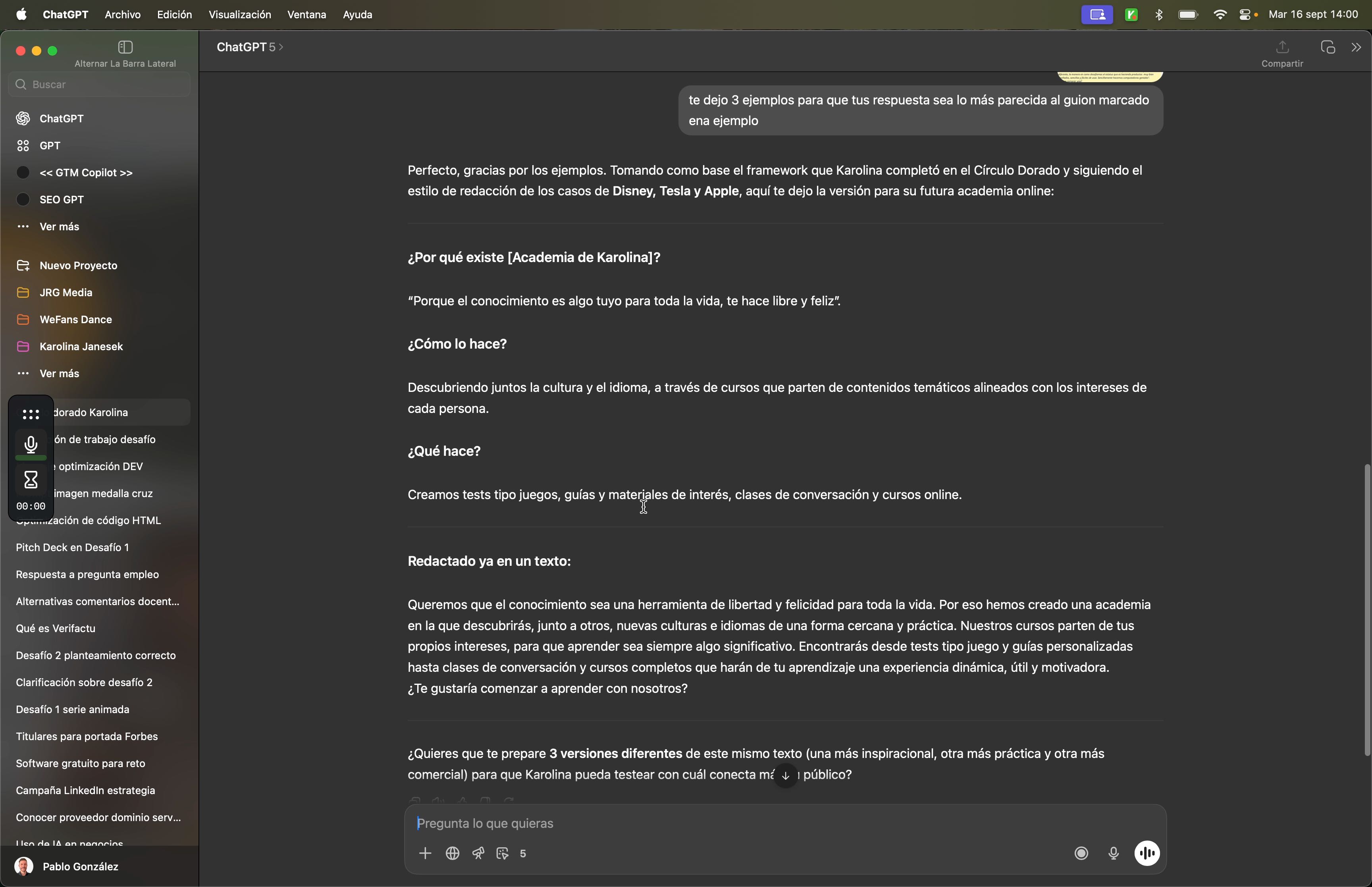The height and width of the screenshot is (887, 1372).
Task: Open the companion window icon beside Compartir
Action: coord(1328,47)
